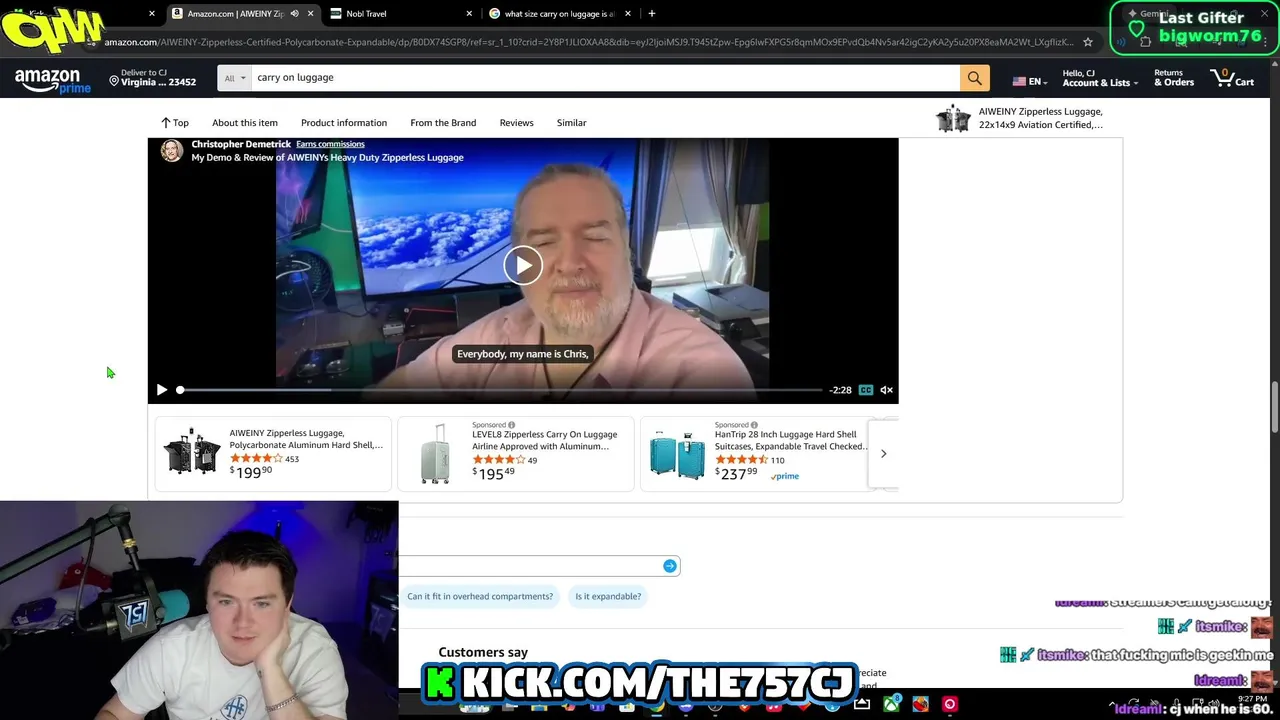Open a new browser tab

pos(652,14)
